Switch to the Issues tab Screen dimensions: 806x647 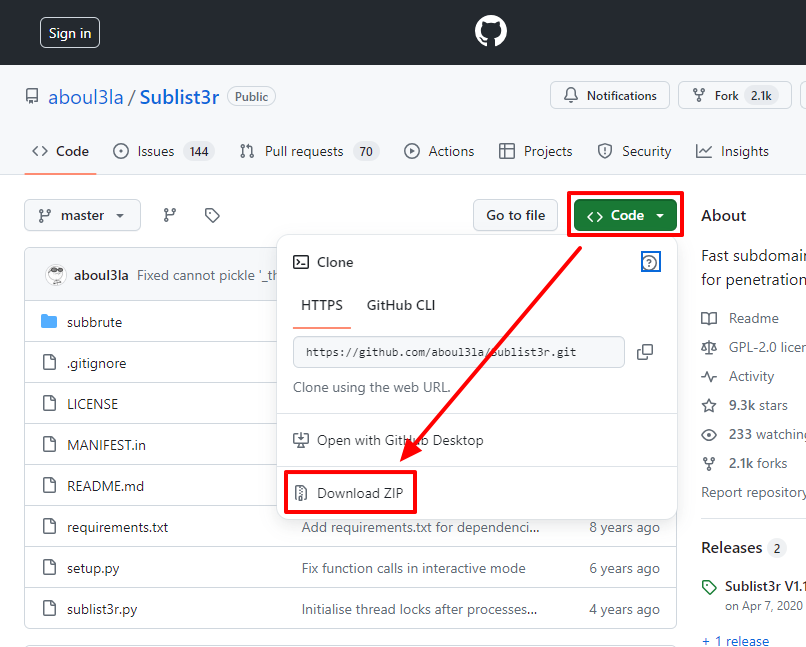click(163, 151)
